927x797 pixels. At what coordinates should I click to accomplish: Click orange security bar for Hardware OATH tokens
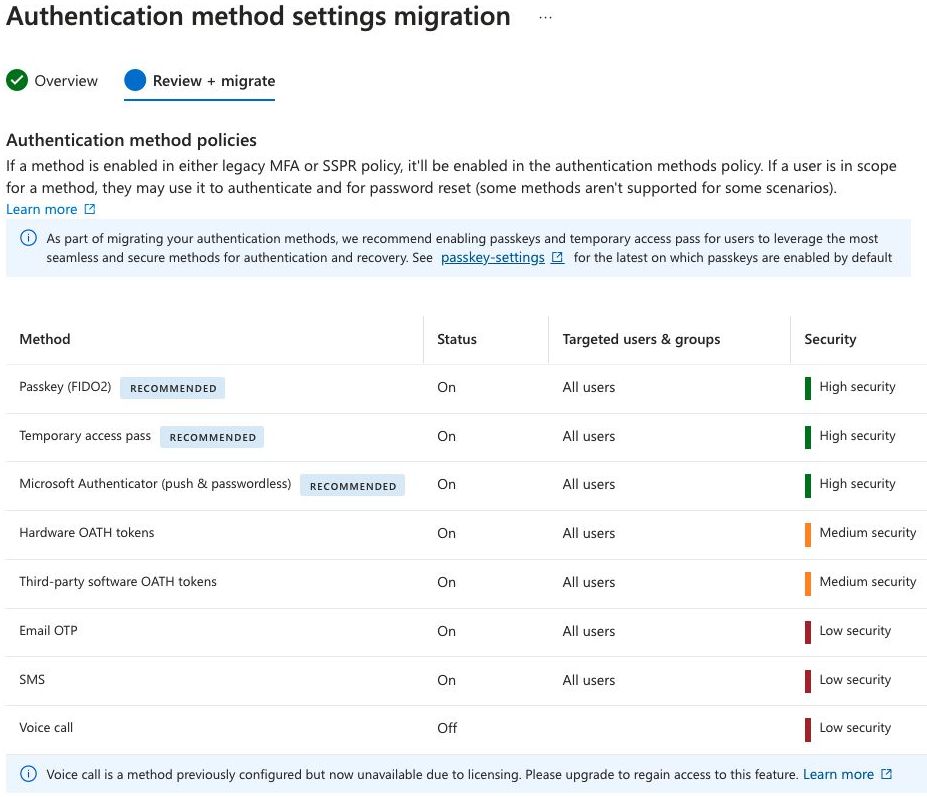(x=808, y=534)
